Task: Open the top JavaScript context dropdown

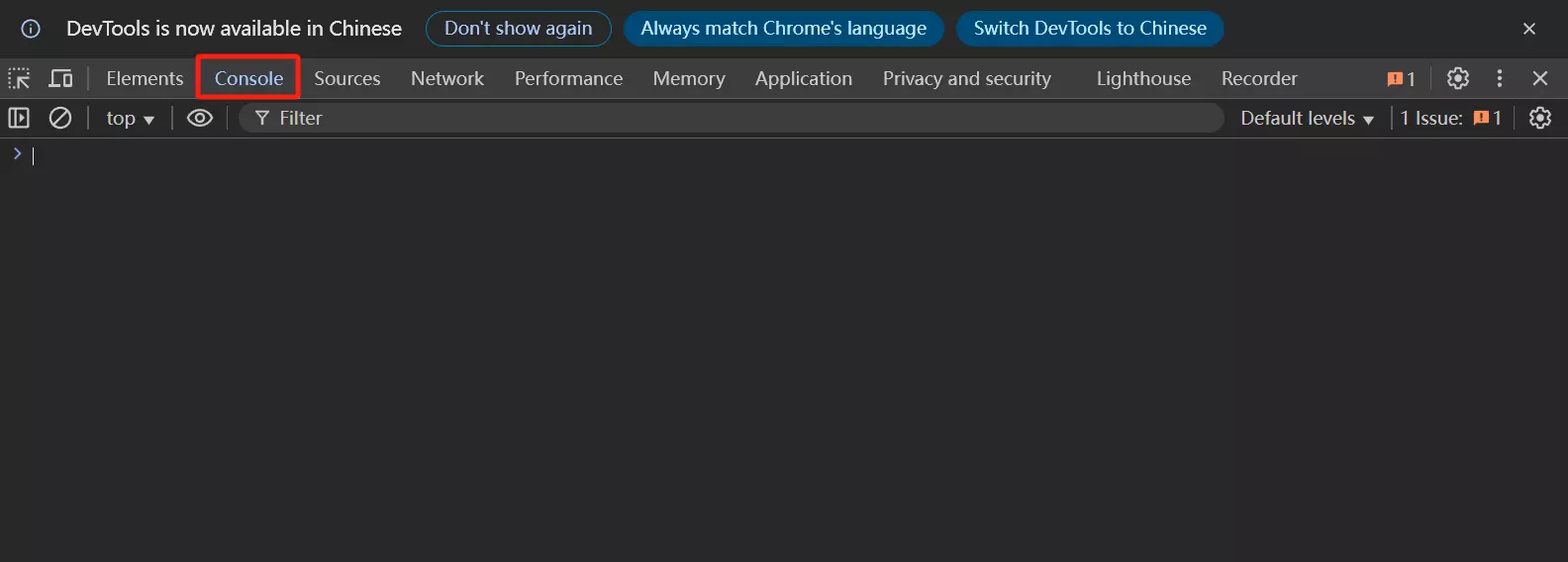Action: pos(130,119)
